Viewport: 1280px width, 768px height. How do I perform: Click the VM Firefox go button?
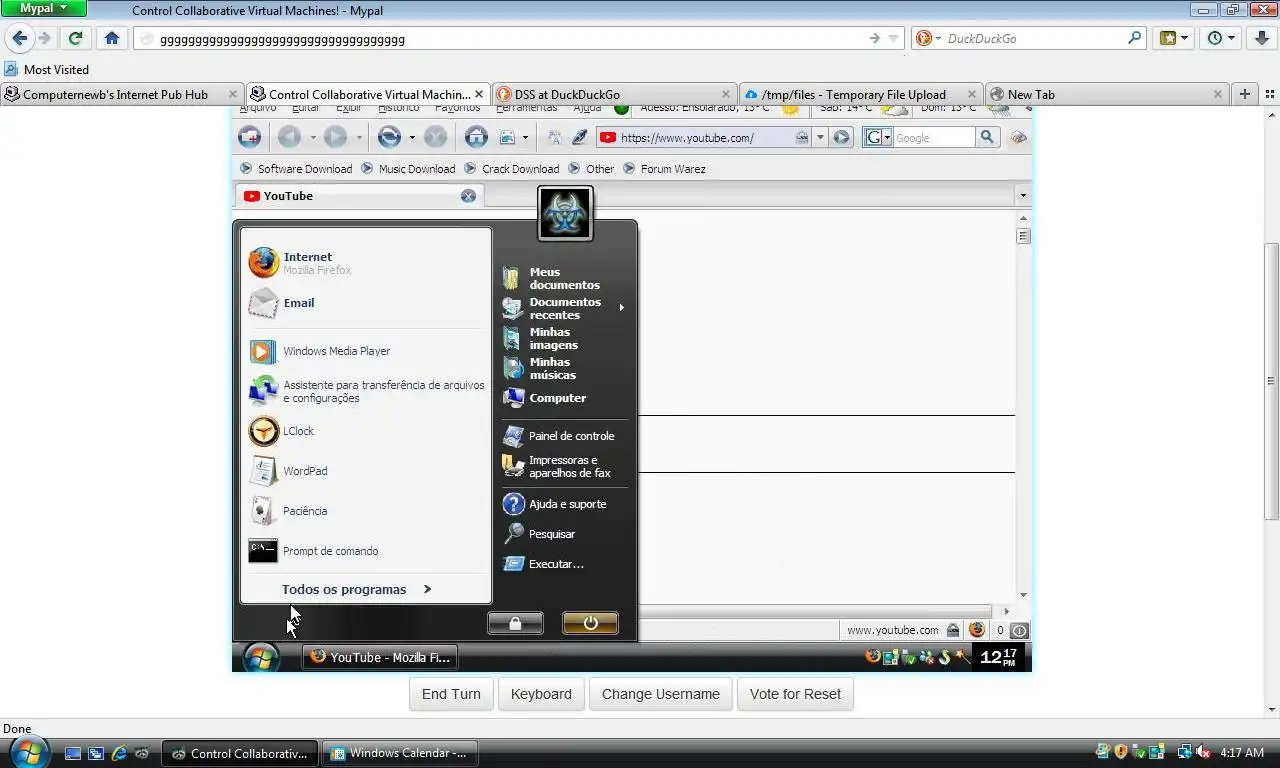point(842,137)
